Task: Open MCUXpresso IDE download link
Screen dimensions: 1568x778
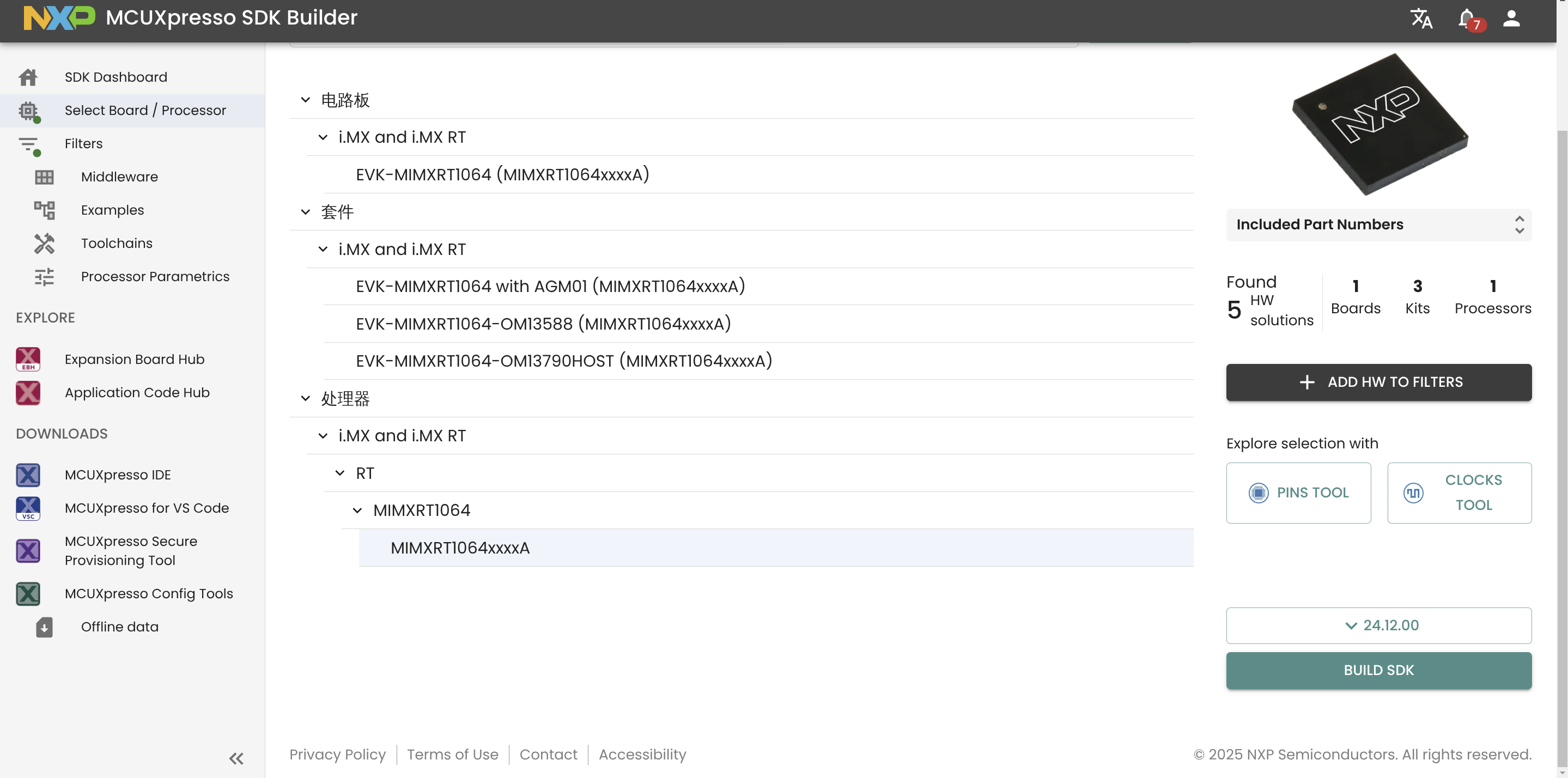Action: click(x=118, y=475)
